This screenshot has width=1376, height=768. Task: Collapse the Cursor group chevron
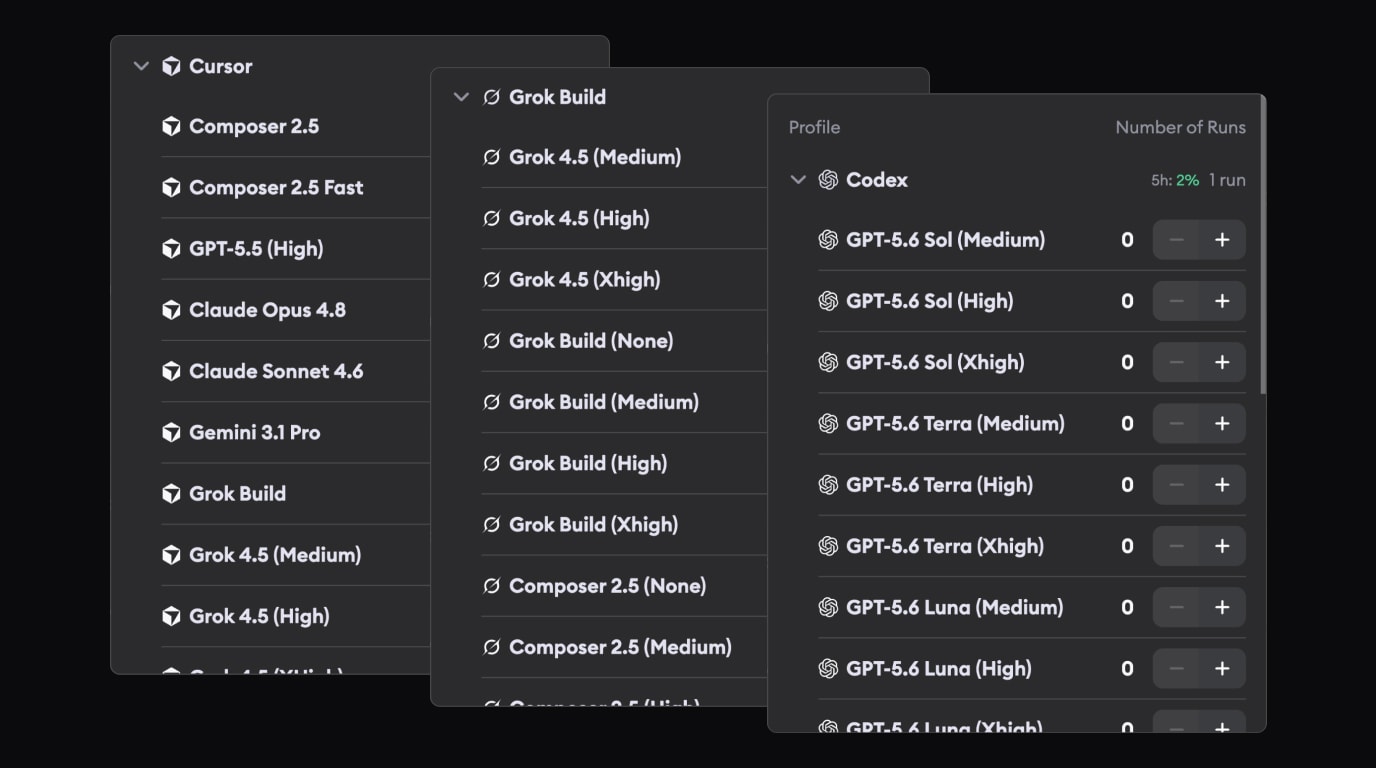point(141,66)
